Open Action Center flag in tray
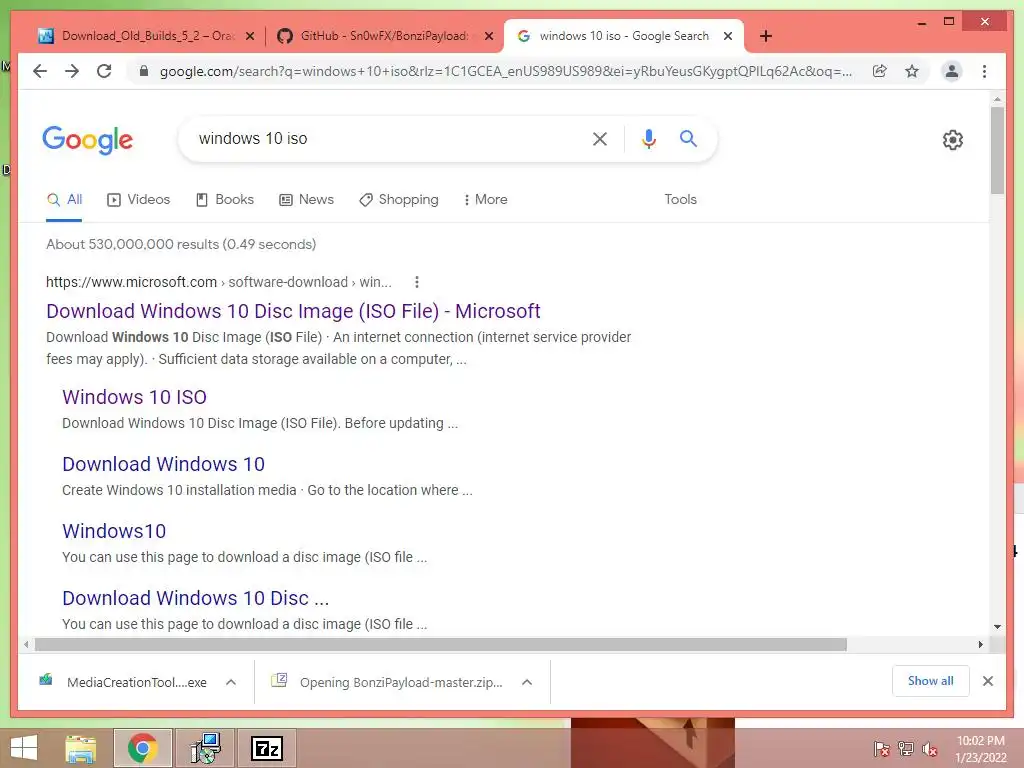Screen dimensions: 1024x768 pyautogui.click(x=881, y=749)
